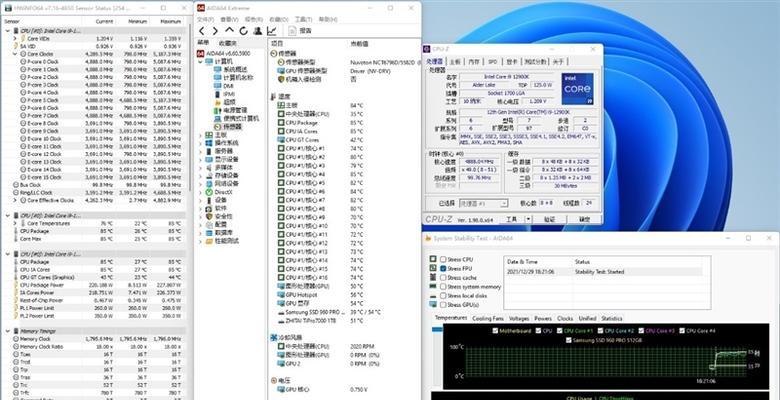Click the 多媒体 multimedia speaker tree icon

[x=209, y=168]
